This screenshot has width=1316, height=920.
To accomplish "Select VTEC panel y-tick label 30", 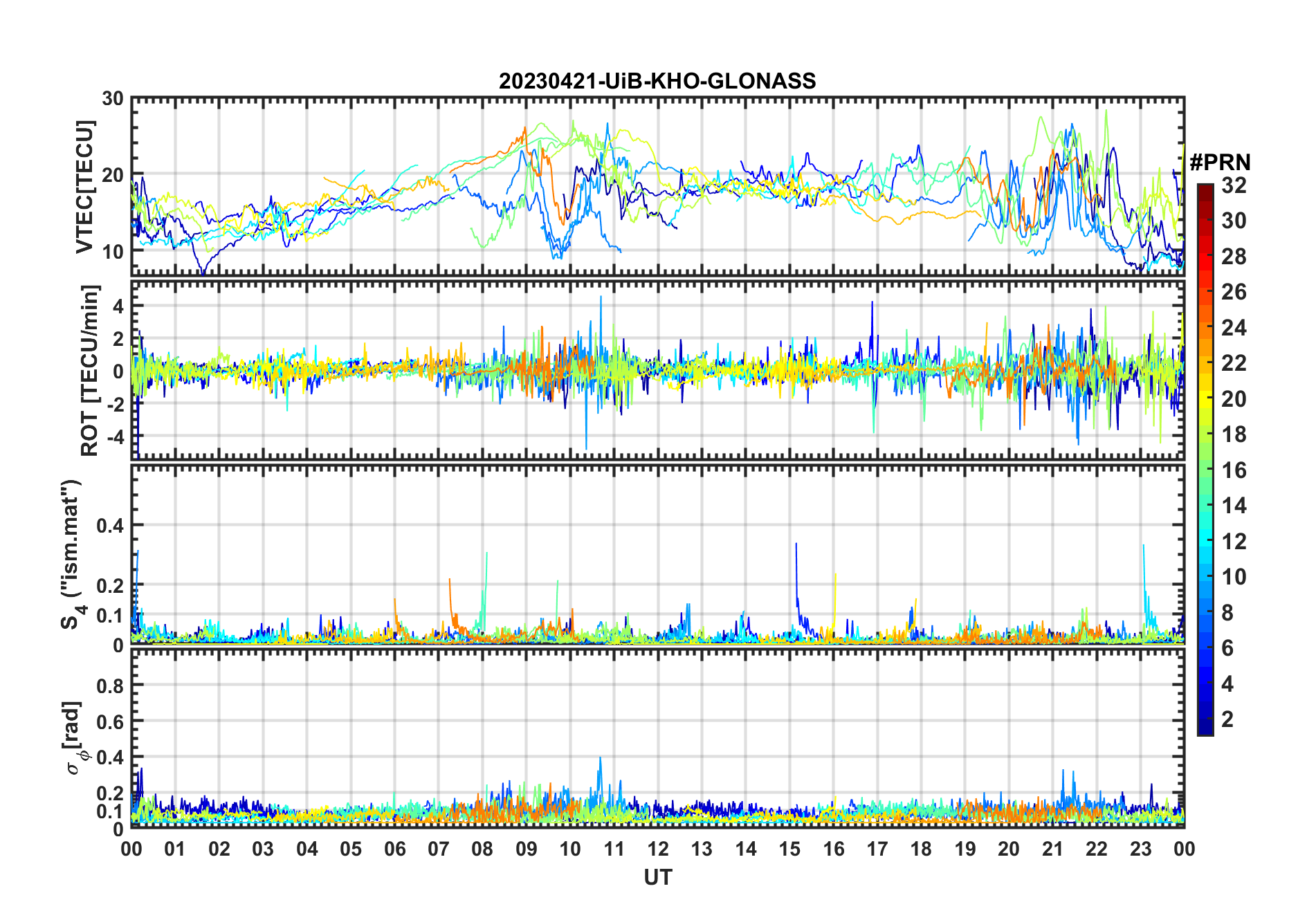I will (x=113, y=99).
